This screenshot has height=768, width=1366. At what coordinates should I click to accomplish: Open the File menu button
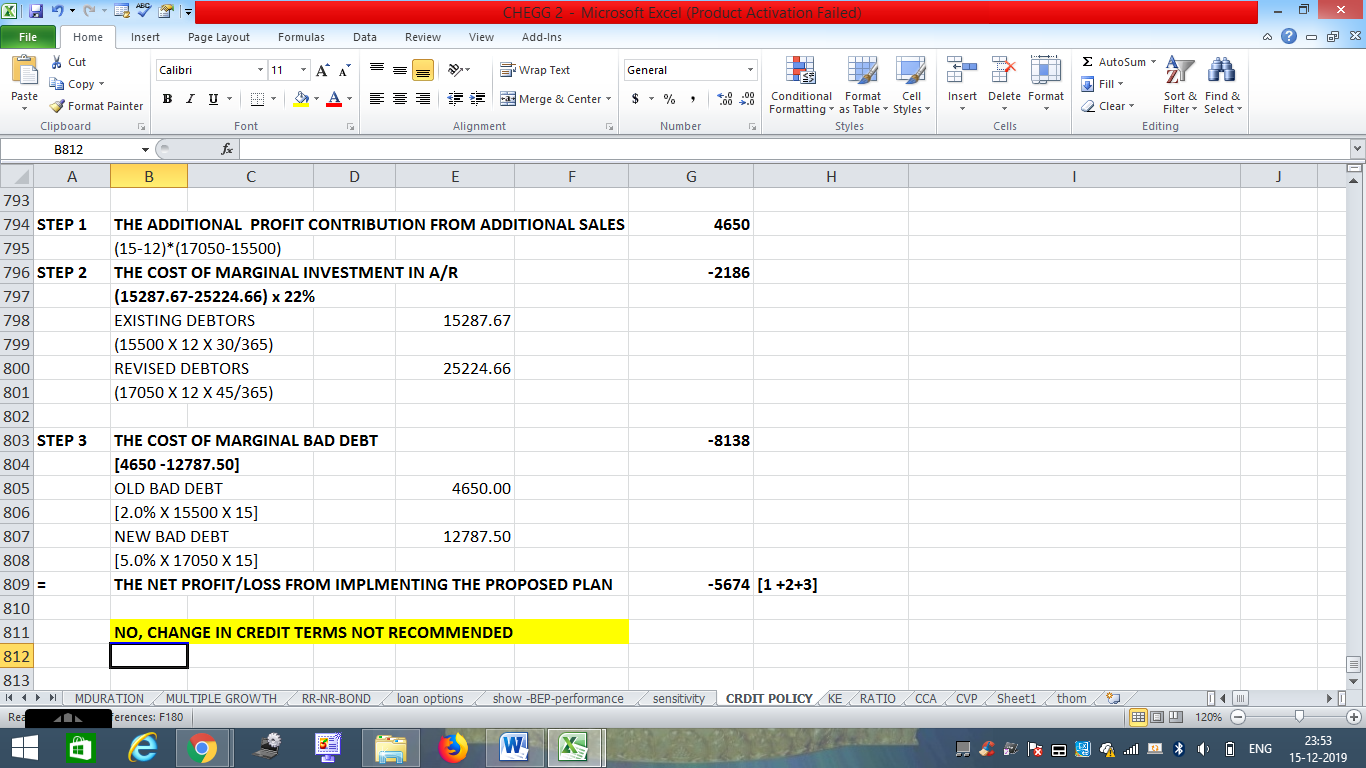28,37
